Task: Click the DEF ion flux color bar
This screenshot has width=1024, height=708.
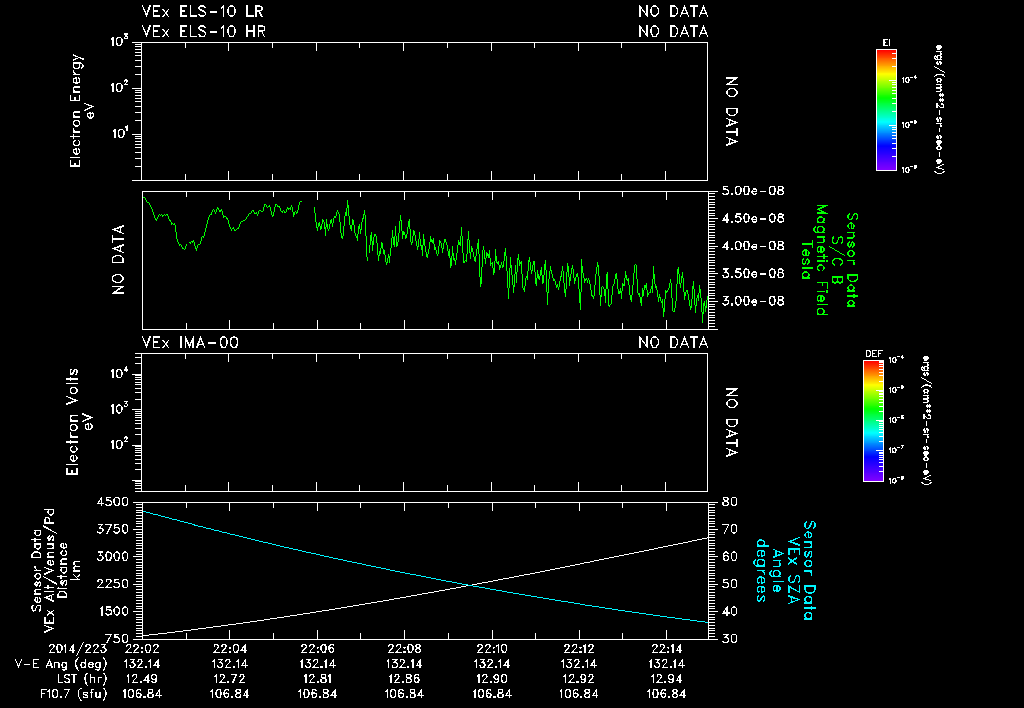Action: 873,421
